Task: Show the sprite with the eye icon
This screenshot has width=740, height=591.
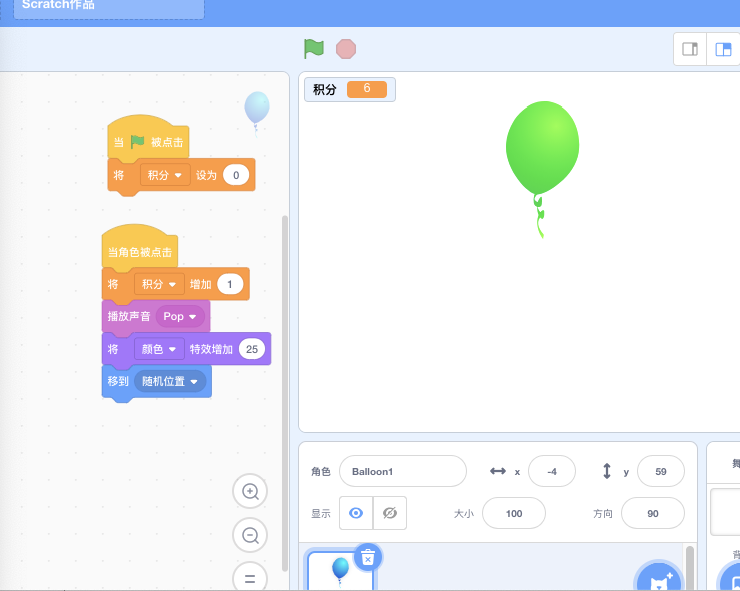Action: click(x=356, y=513)
